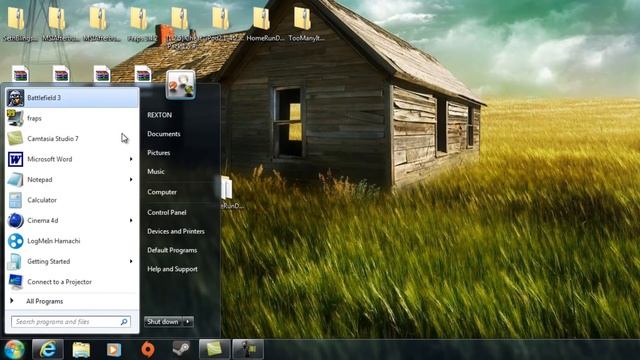Expand Cinema 4d jump list arrow
The image size is (640, 360).
(x=131, y=220)
